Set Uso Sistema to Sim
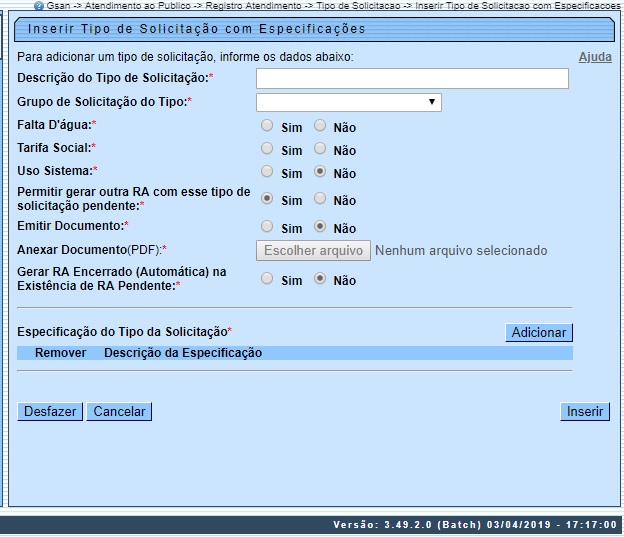 (x=267, y=172)
